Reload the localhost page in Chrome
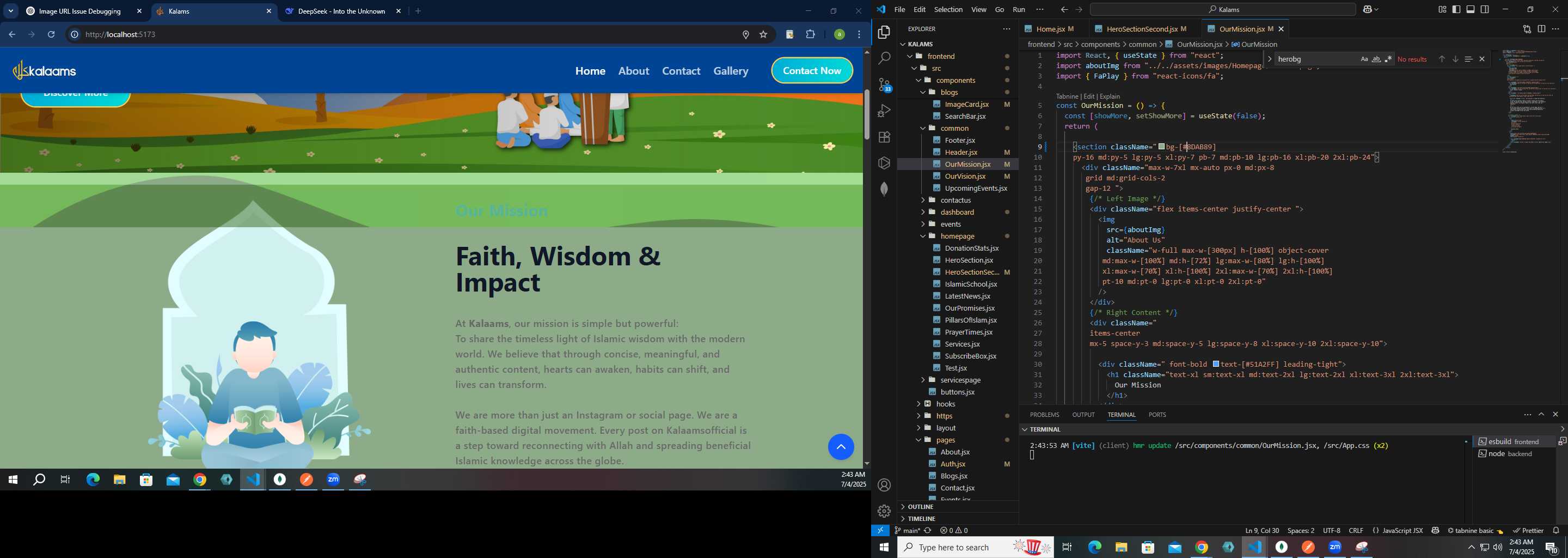Viewport: 1568px width, 558px height. (x=52, y=35)
